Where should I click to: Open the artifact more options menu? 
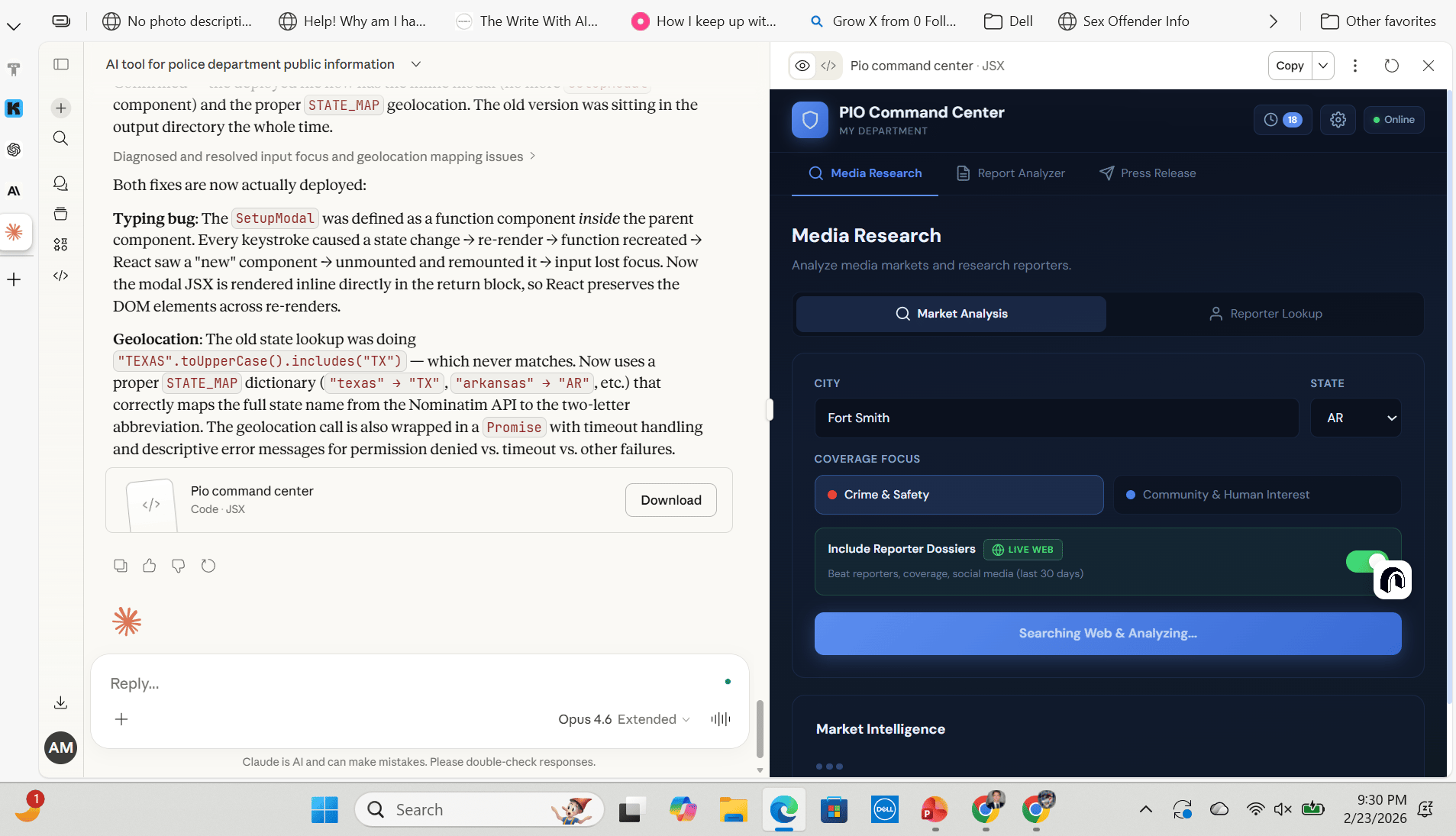coord(1355,66)
